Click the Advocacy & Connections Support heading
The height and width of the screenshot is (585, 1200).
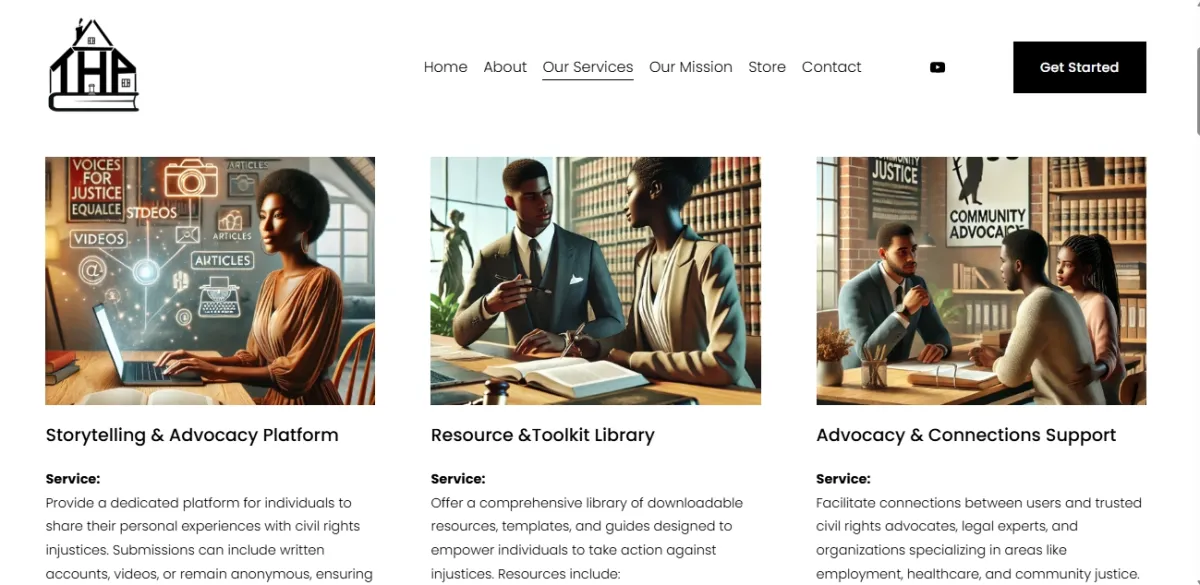[966, 435]
